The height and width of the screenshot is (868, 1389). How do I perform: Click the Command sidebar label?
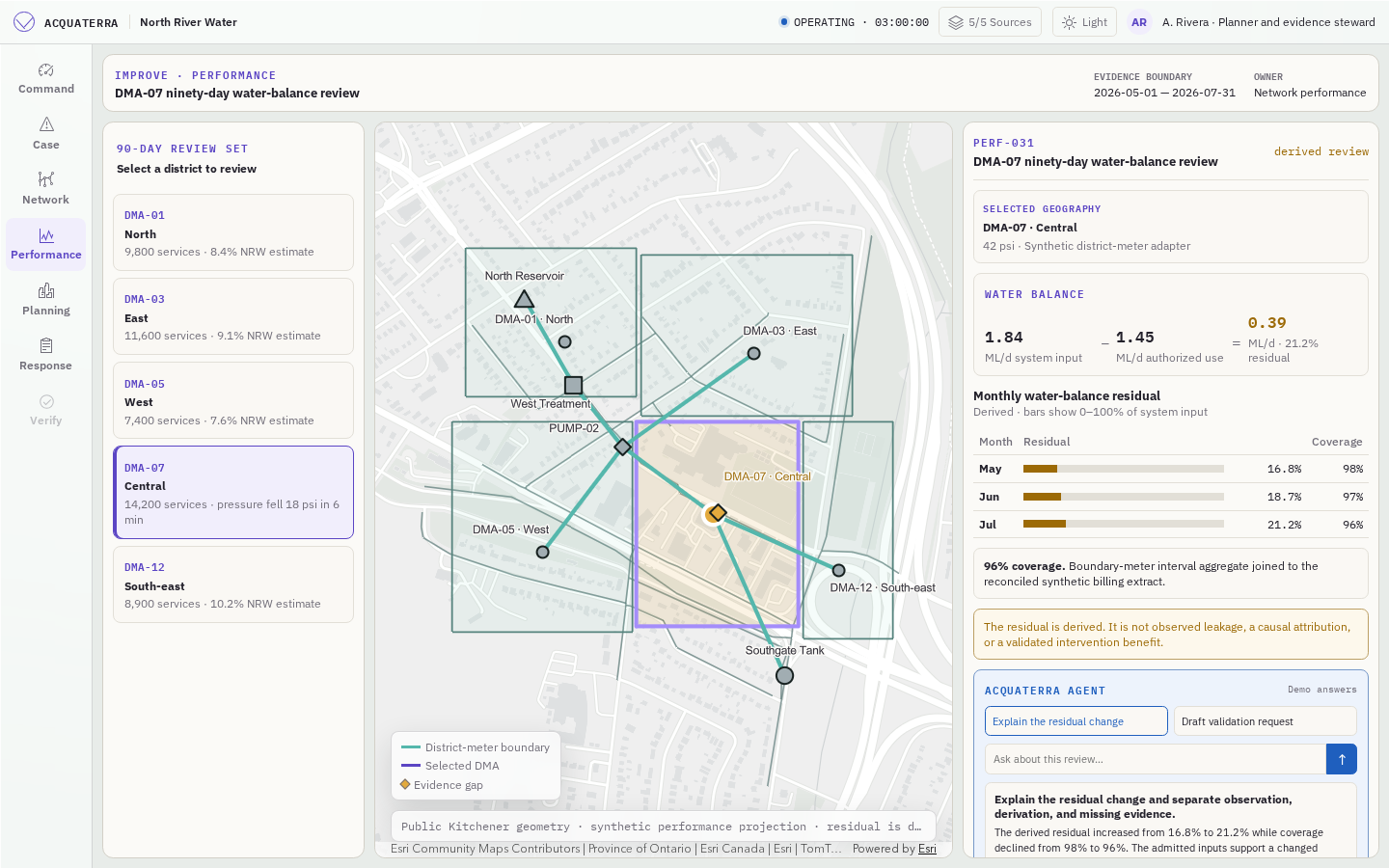click(46, 89)
